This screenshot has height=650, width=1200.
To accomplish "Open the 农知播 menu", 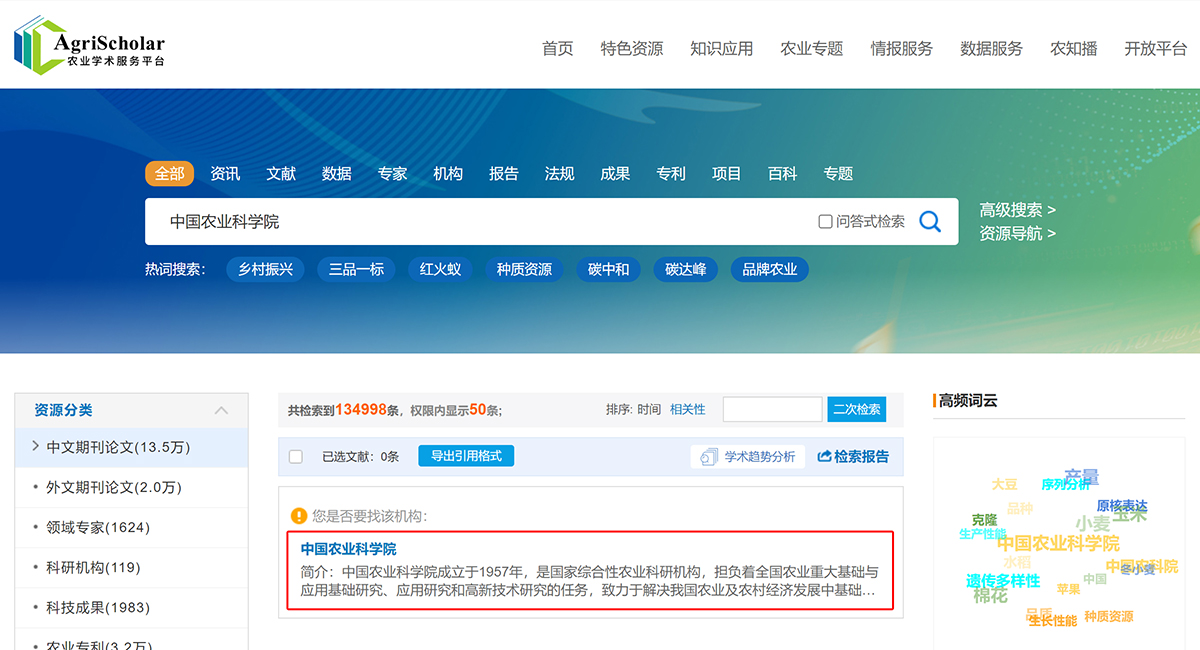I will 1073,48.
